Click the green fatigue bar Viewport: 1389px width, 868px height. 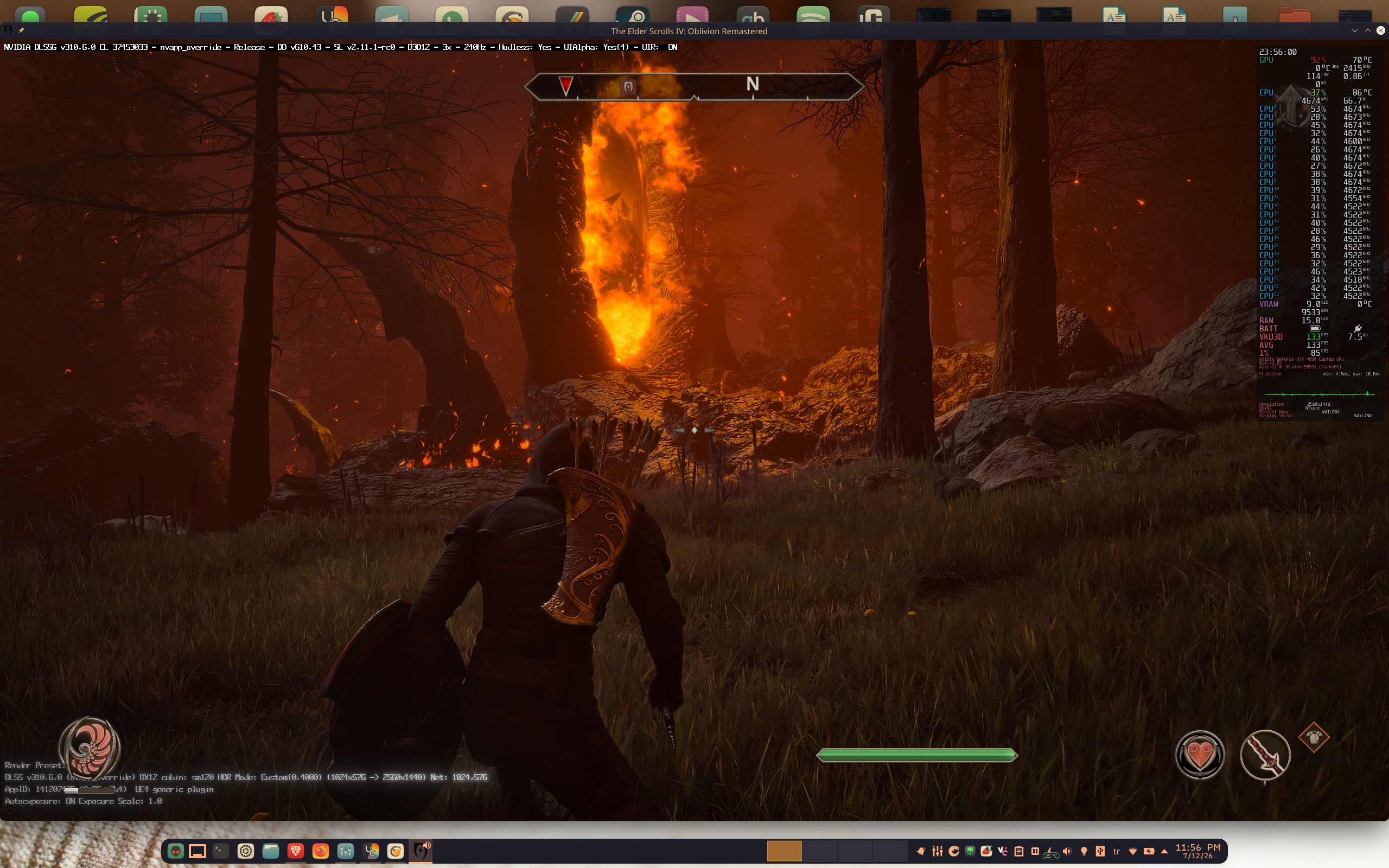pos(916,755)
